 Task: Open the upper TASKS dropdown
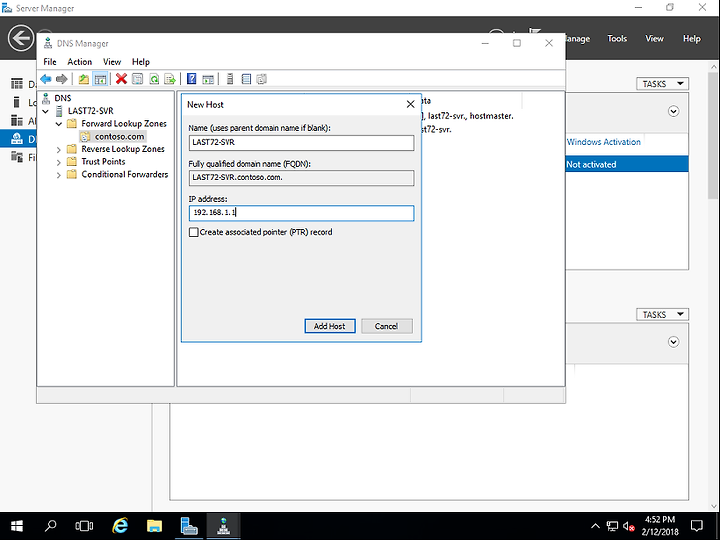click(662, 84)
